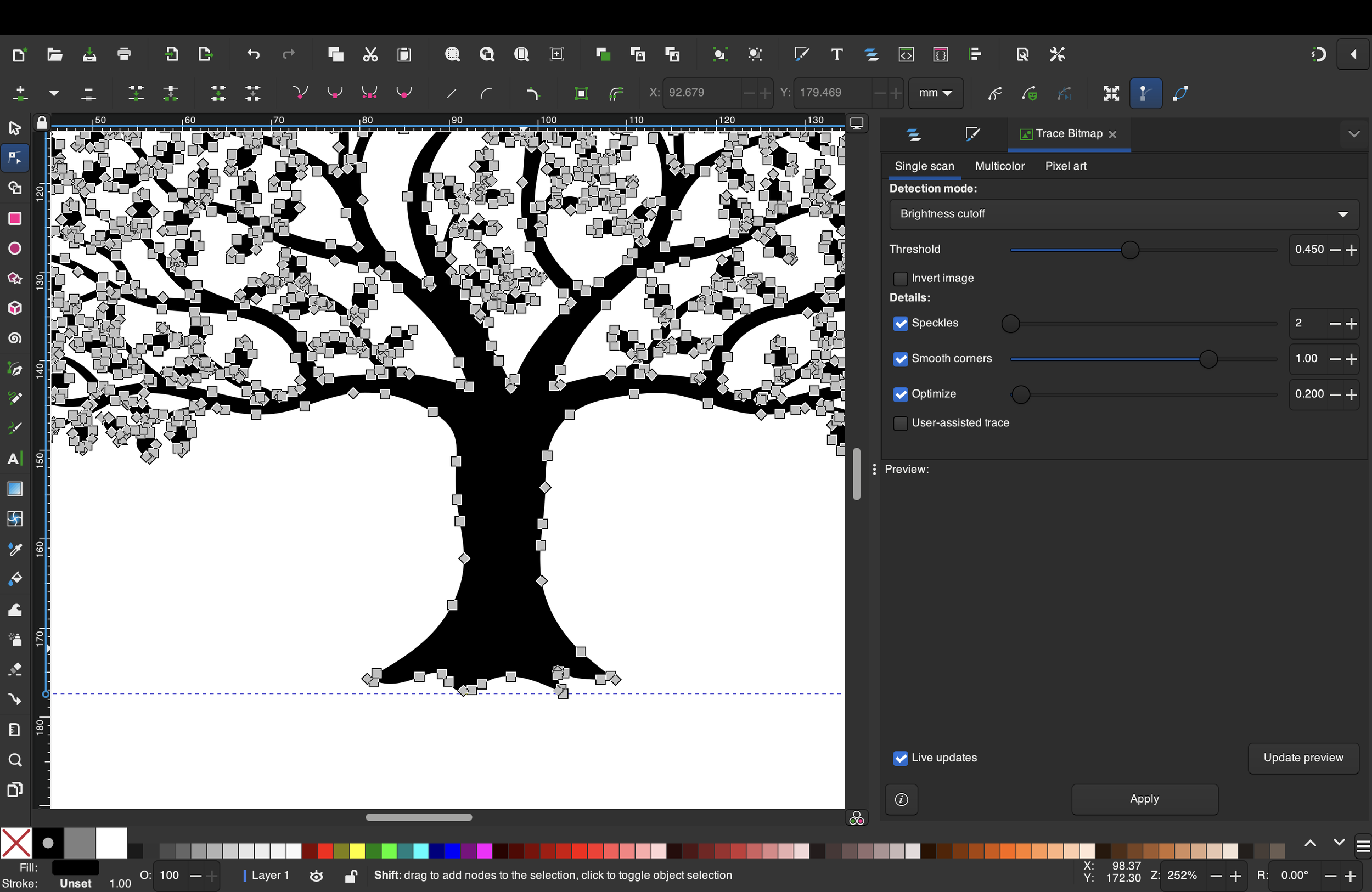This screenshot has width=1372, height=892.
Task: Open the mm units dropdown
Action: tap(935, 93)
